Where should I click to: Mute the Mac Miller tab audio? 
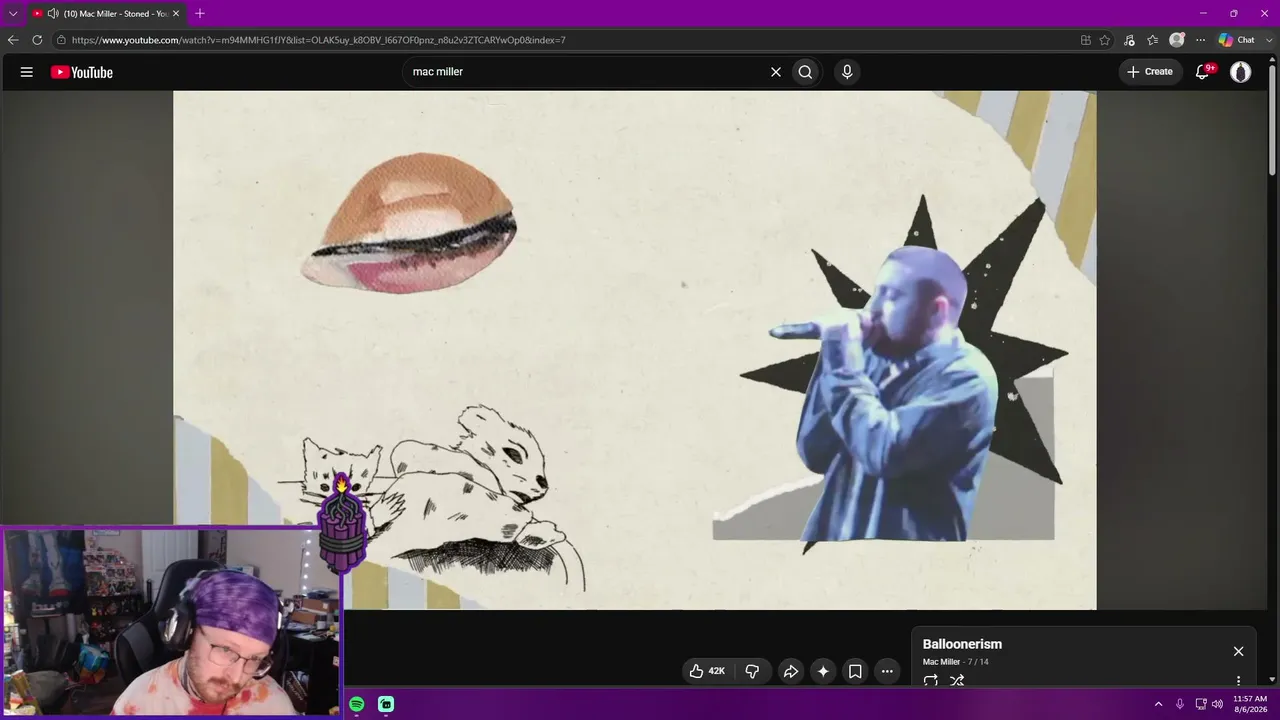(53, 14)
